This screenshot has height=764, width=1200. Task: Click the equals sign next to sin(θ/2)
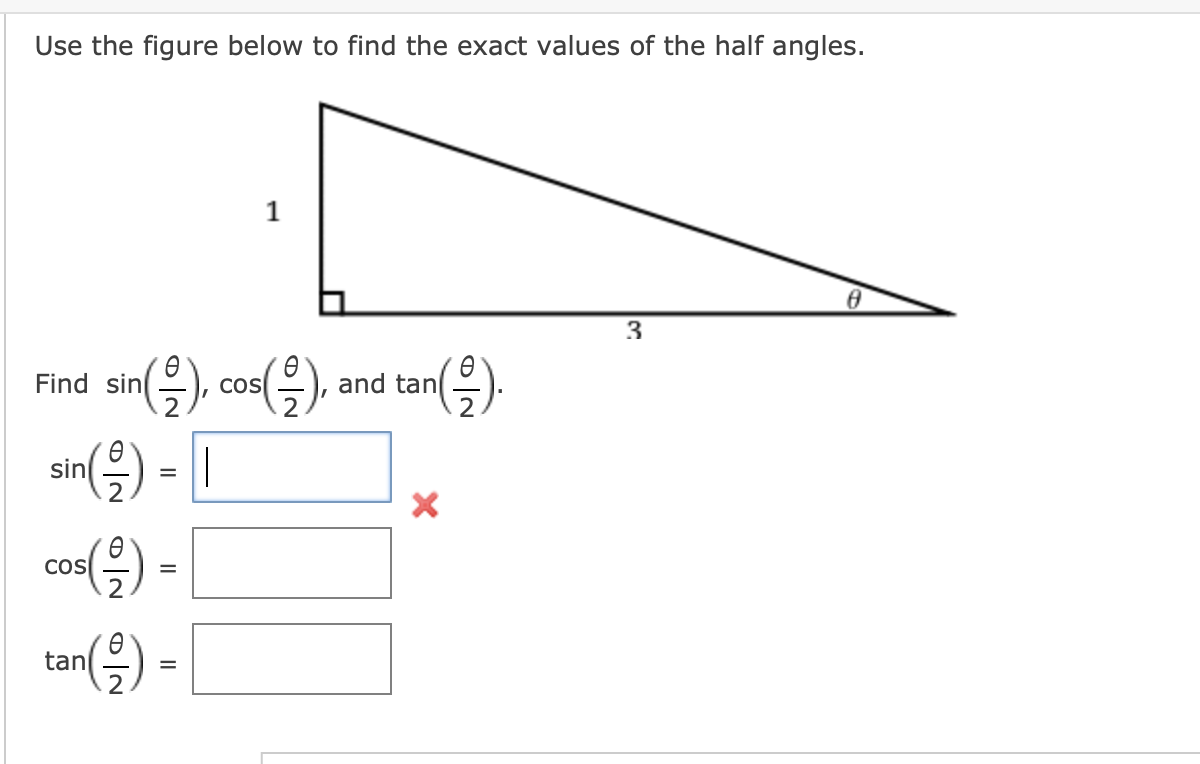[x=168, y=470]
